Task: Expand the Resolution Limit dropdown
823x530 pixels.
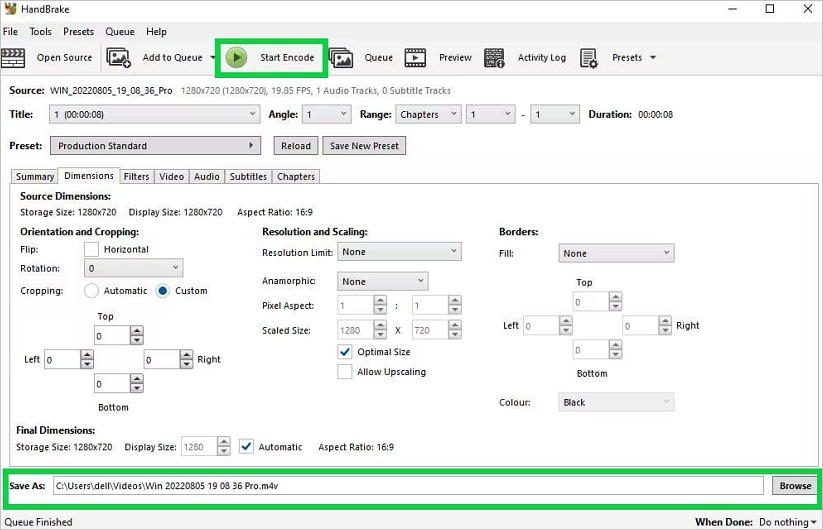Action: tap(399, 252)
